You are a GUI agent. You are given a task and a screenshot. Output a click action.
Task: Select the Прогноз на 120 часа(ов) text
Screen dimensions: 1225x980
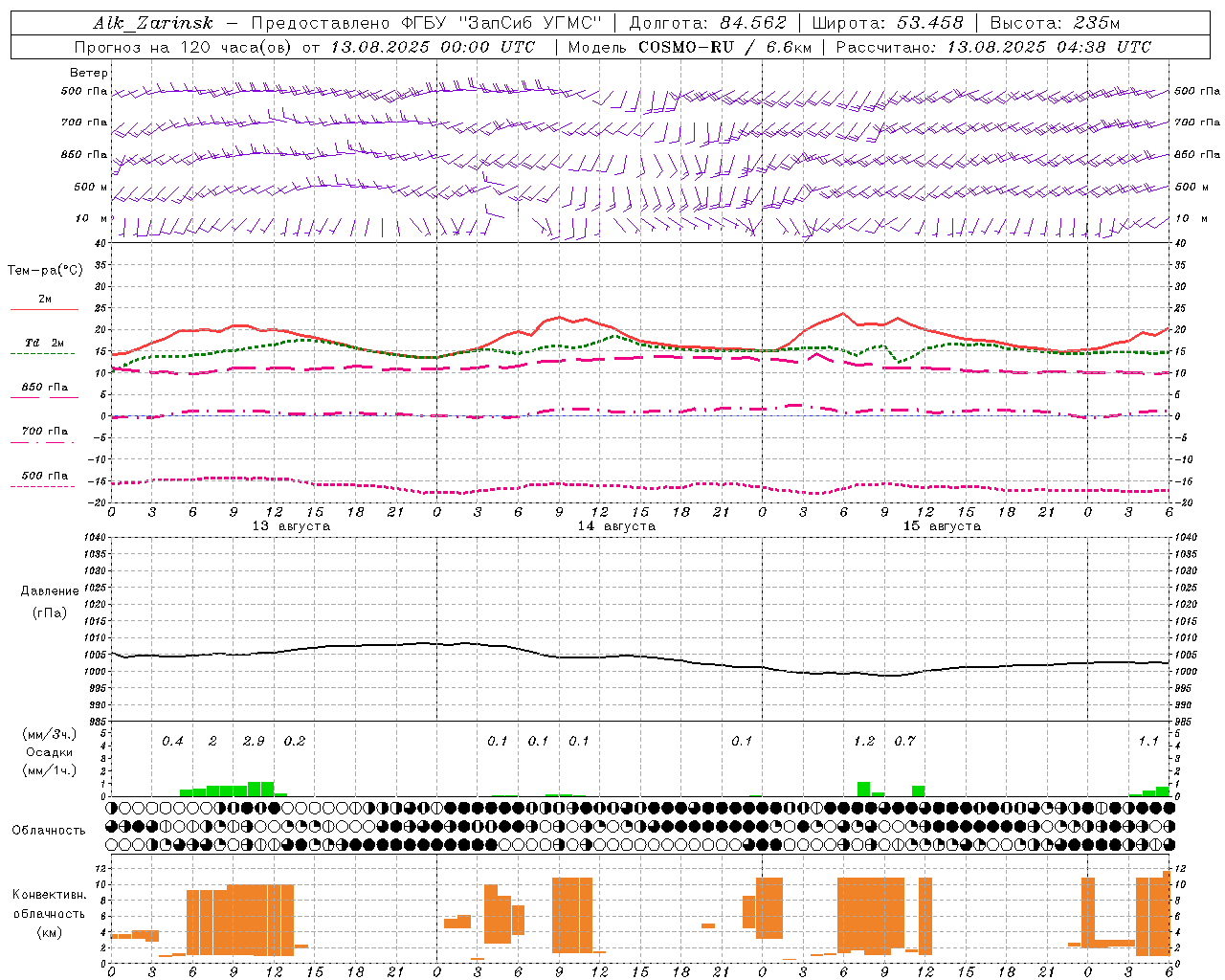tap(184, 47)
